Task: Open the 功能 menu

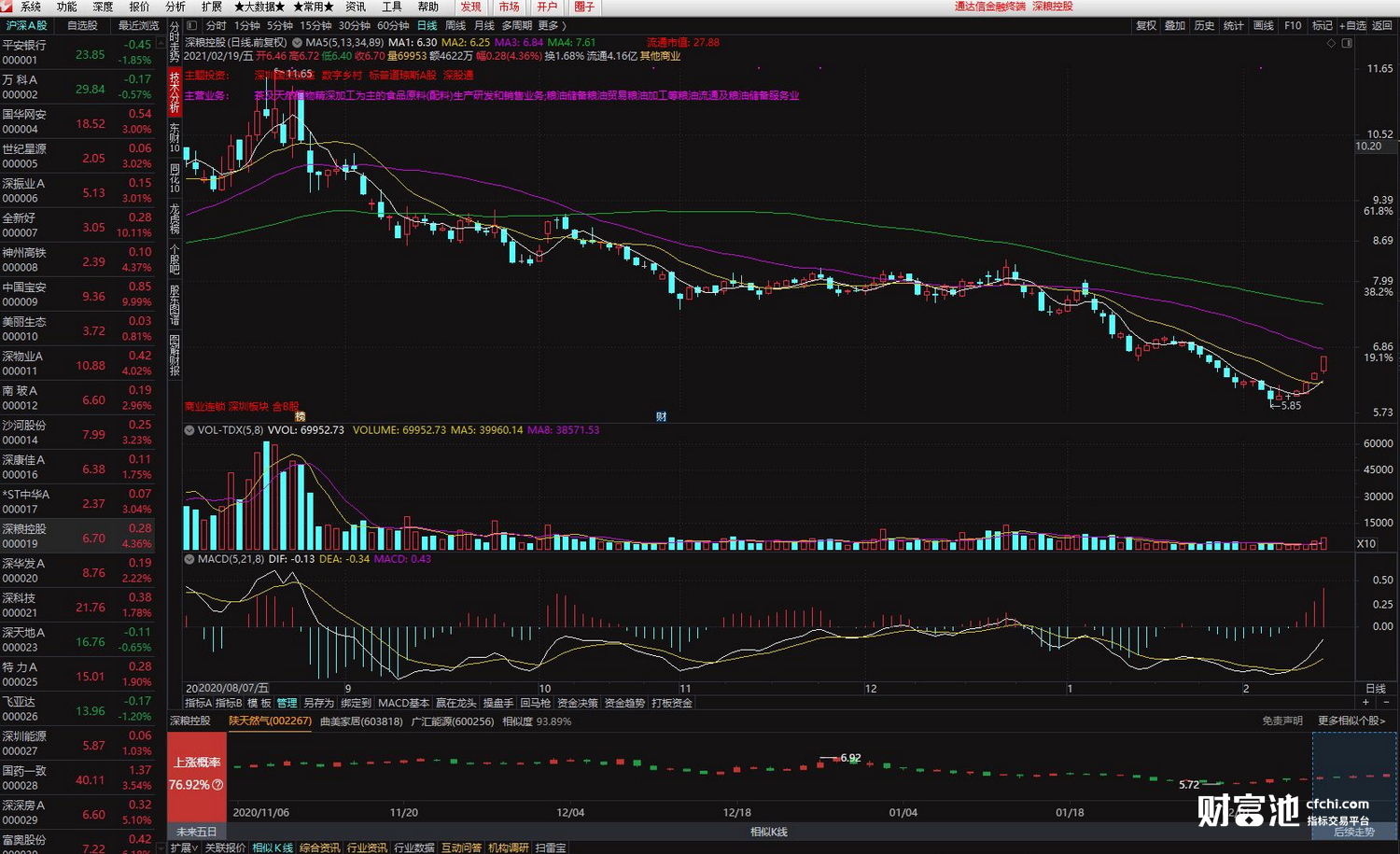Action: [x=67, y=7]
